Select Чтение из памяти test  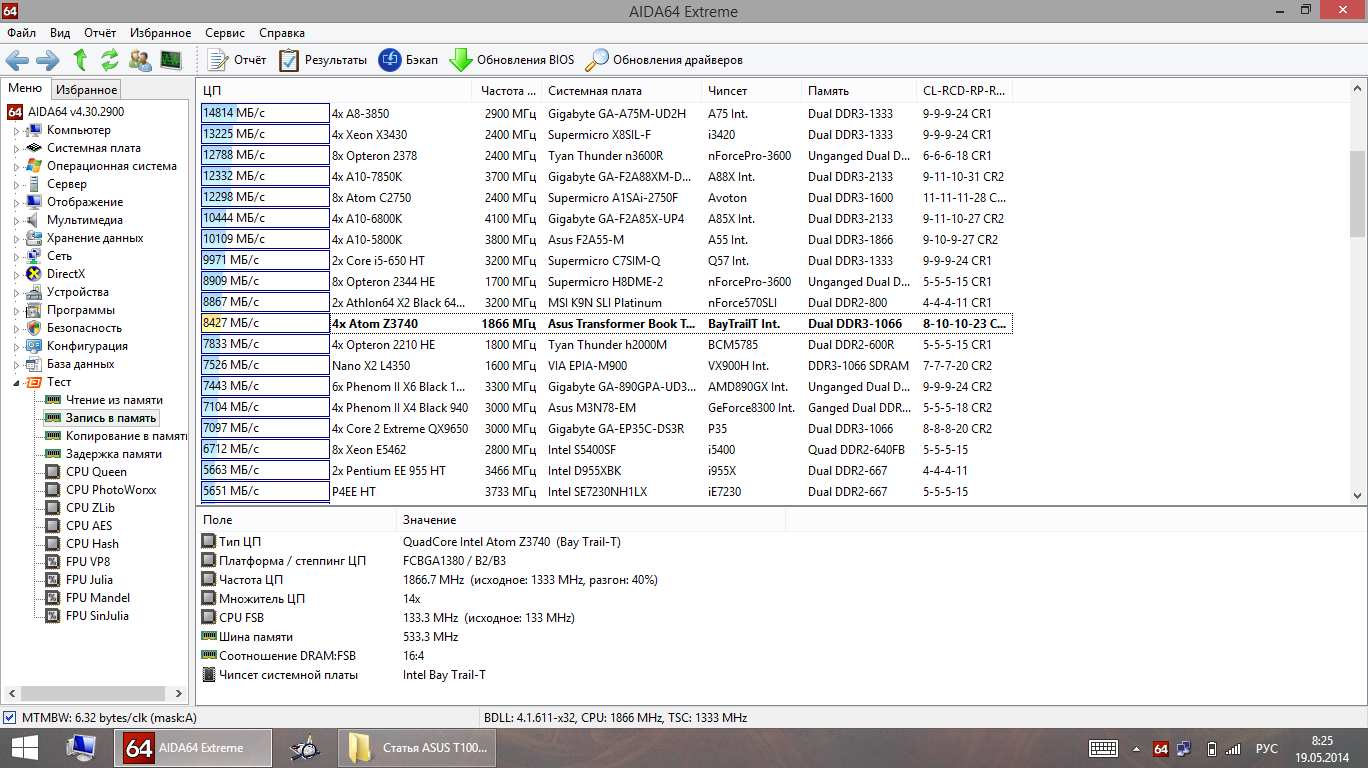(114, 400)
